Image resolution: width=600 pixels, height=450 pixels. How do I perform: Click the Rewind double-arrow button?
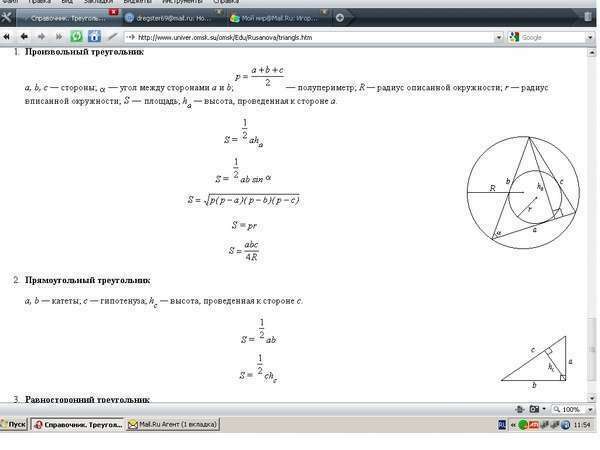tap(7, 37)
